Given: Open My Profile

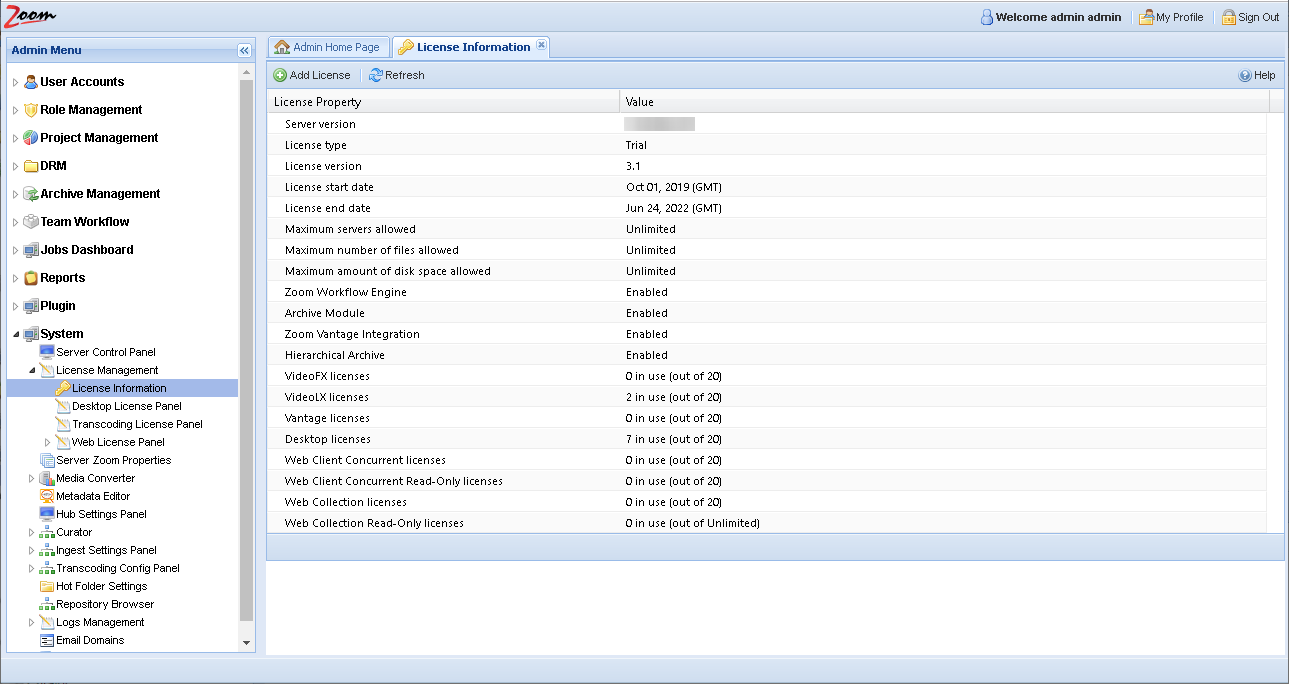Looking at the screenshot, I should click(x=1171, y=17).
